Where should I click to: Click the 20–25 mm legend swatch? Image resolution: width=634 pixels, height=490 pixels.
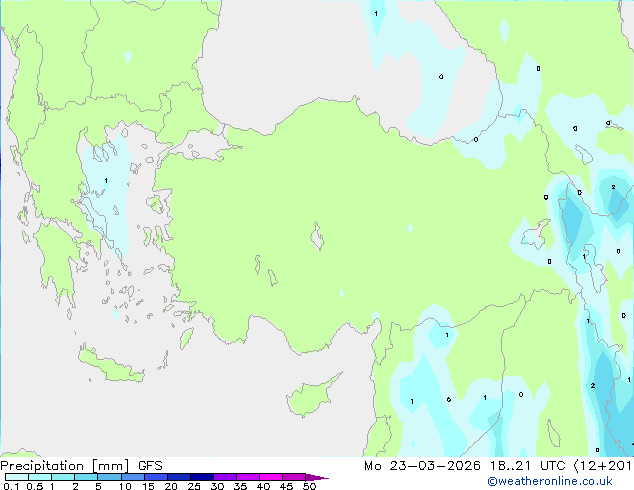[x=179, y=477]
